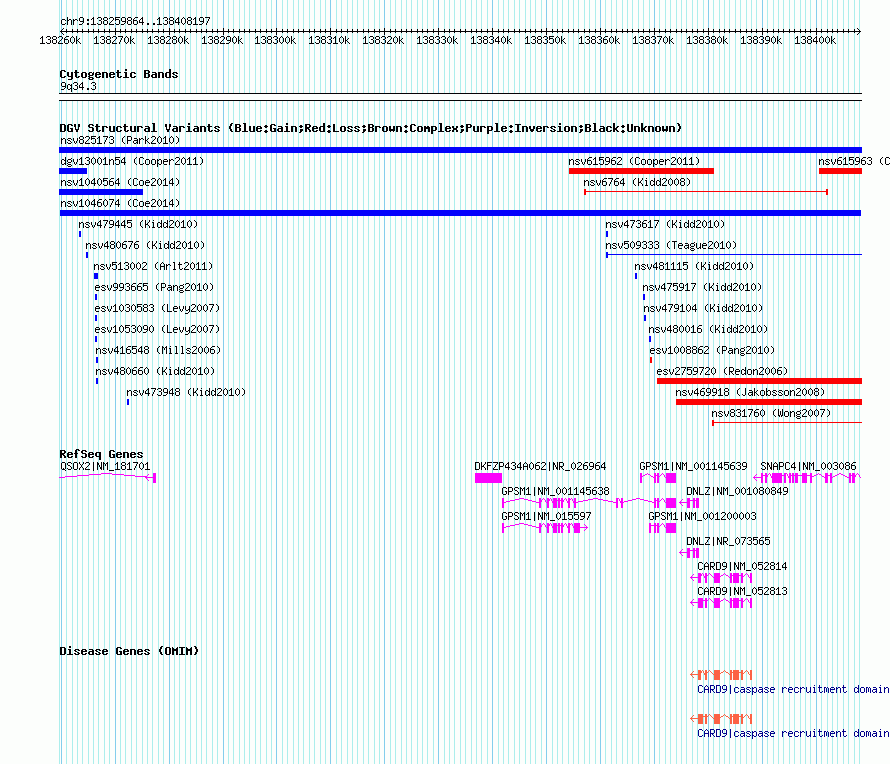
Task: Click CARD9|NM_052814 gene label
Action: click(742, 566)
